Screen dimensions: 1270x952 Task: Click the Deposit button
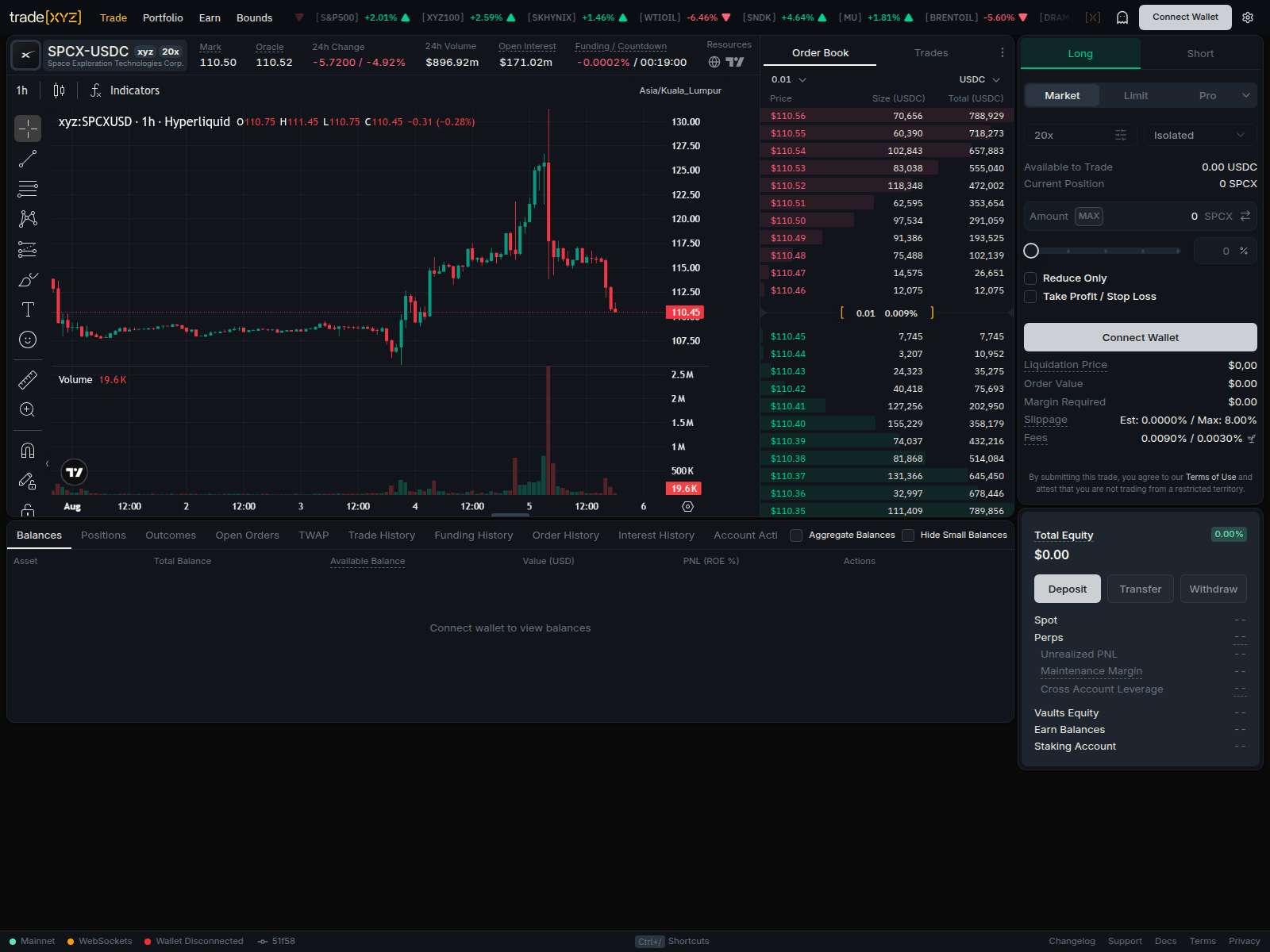pos(1067,589)
